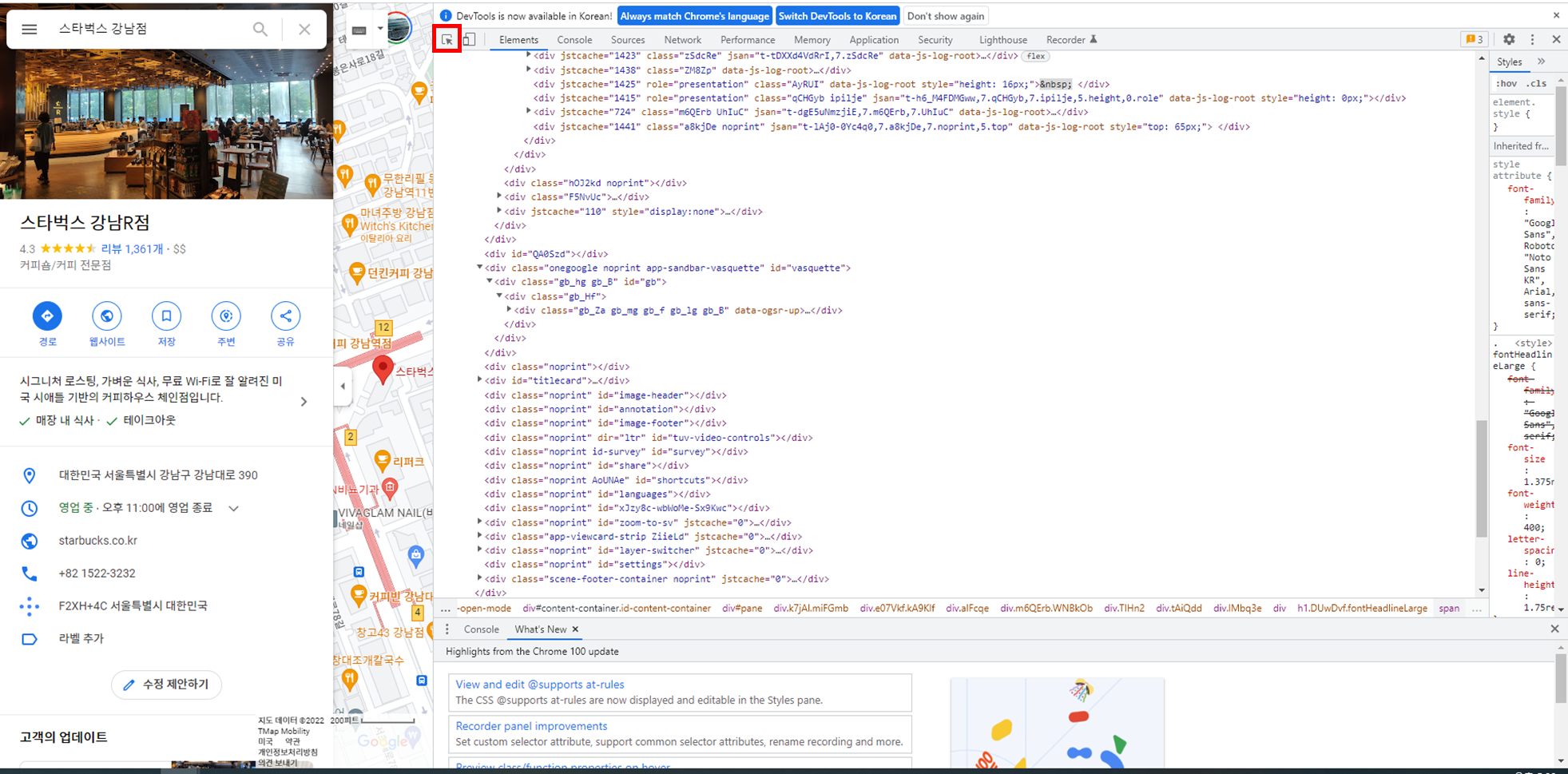1568x774 pixels.
Task: Show more Styles pane tabs chevron
Action: [x=1541, y=62]
